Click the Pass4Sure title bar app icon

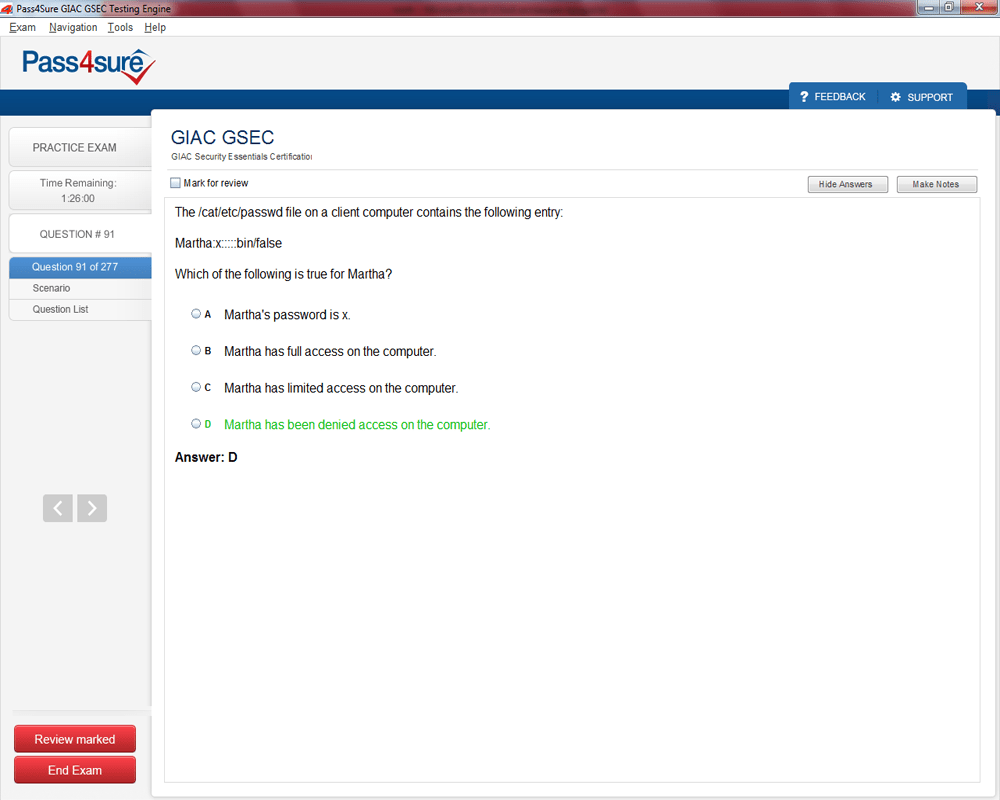click(7, 8)
